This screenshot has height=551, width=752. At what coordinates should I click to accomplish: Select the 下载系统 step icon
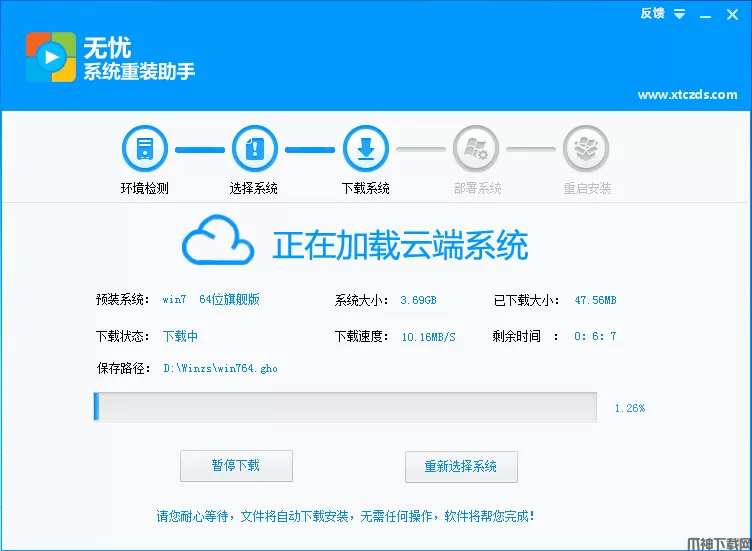[x=366, y=149]
